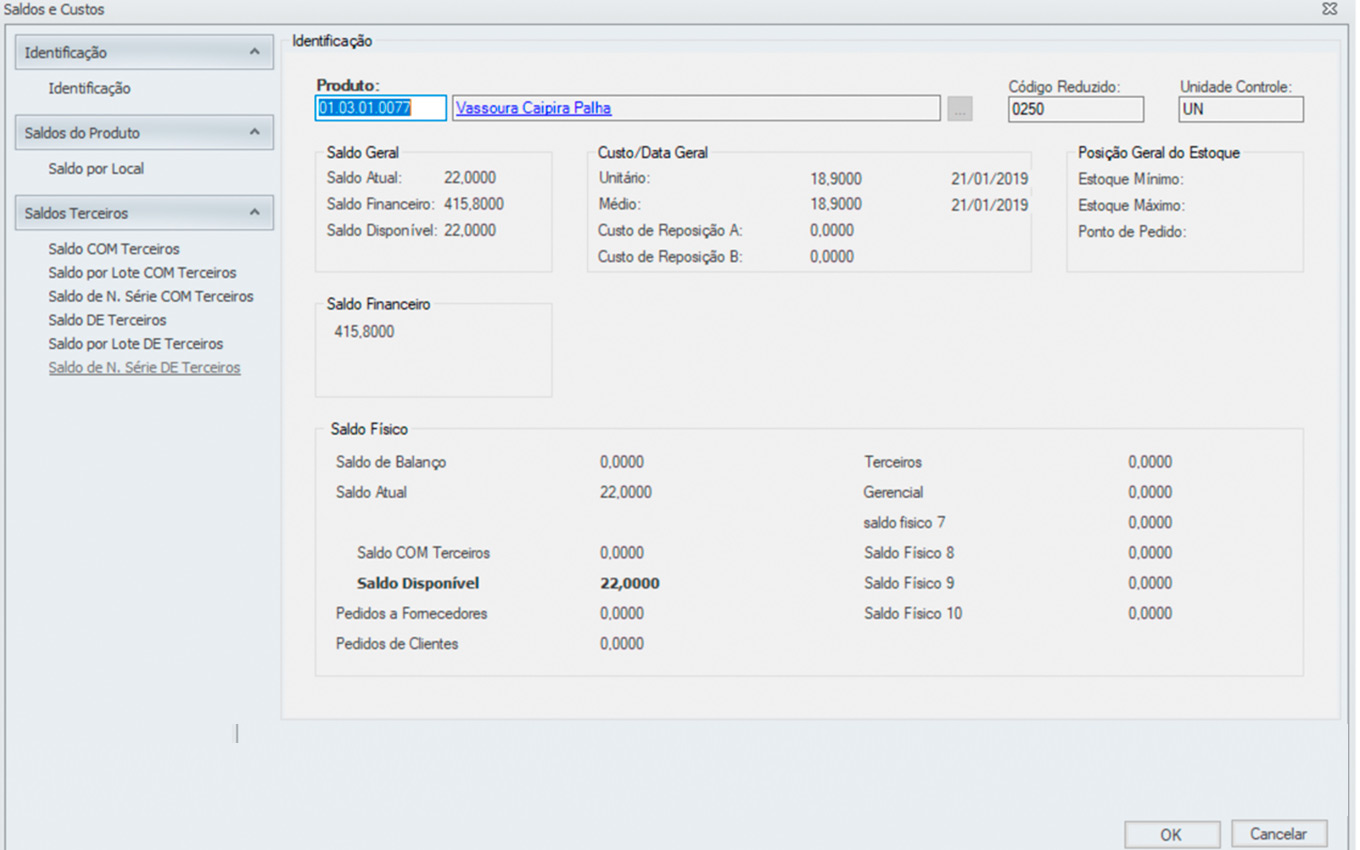Click the product lookup ellipsis button
The image size is (1360, 850).
pos(959,109)
